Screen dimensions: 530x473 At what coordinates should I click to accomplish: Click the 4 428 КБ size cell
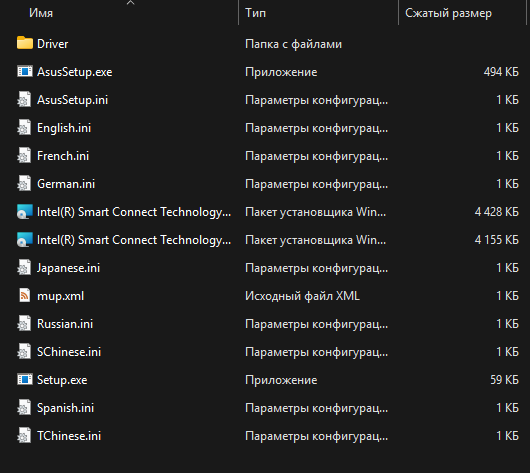[x=497, y=212]
